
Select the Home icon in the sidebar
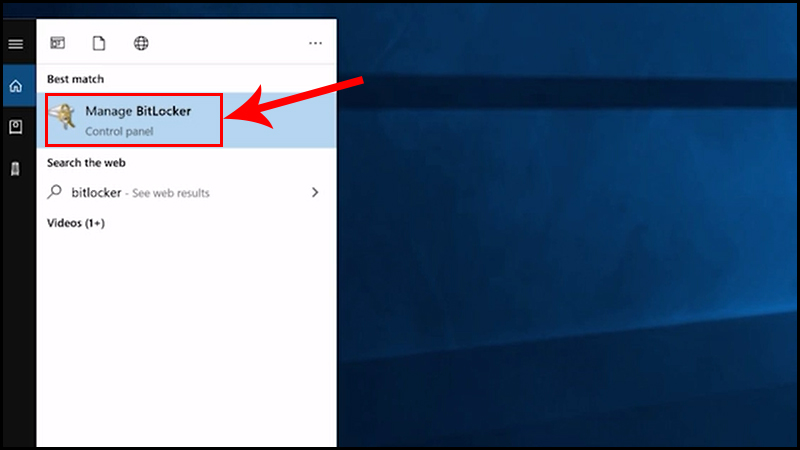16,86
